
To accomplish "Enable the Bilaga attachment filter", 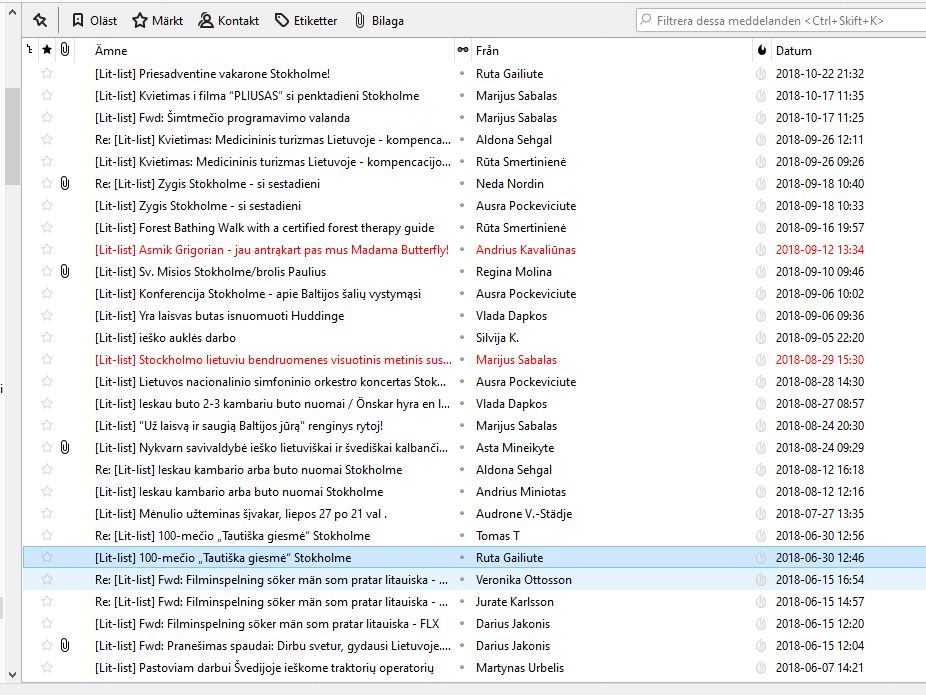I will click(x=379, y=20).
